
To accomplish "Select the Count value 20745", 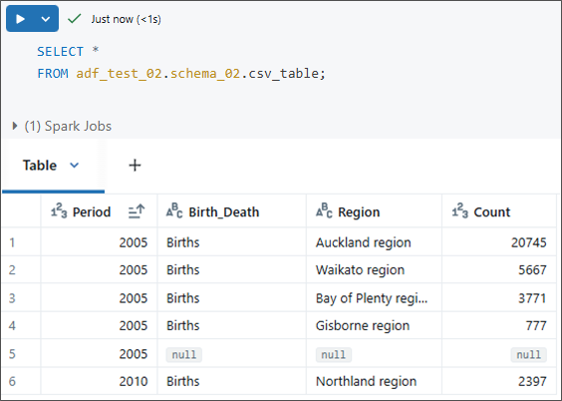I will (x=529, y=243).
